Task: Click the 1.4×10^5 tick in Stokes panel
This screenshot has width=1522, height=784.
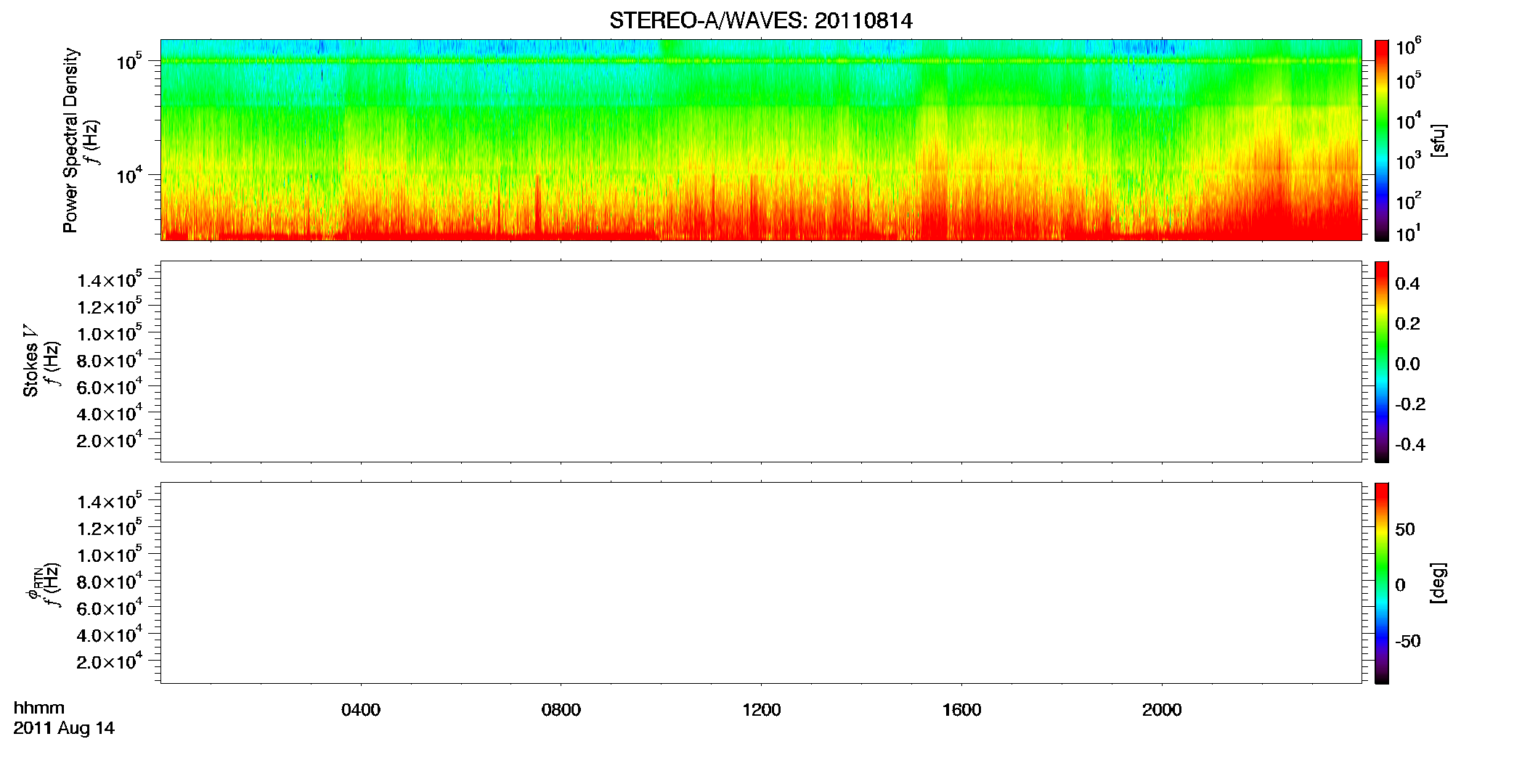Action: [109, 279]
